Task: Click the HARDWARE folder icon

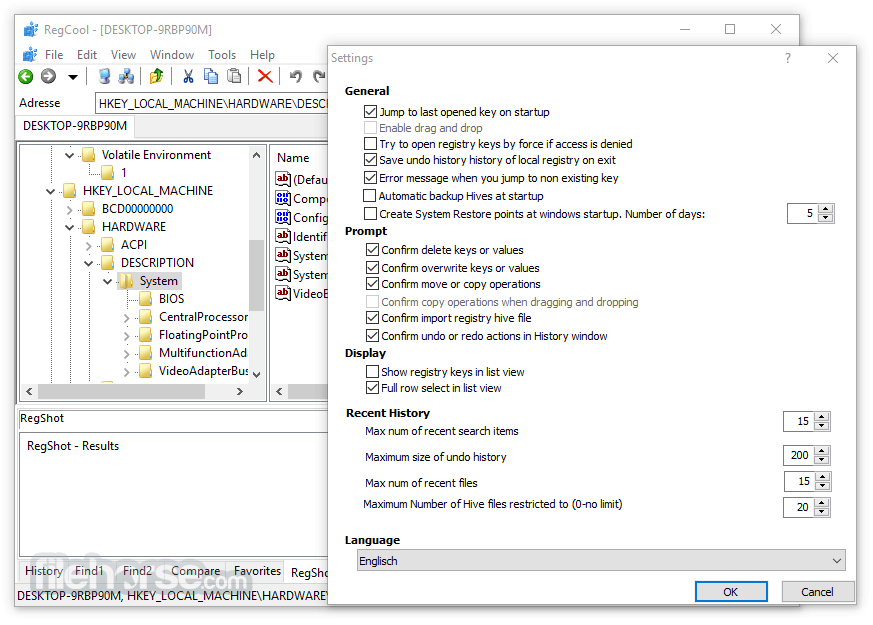Action: tap(89, 227)
